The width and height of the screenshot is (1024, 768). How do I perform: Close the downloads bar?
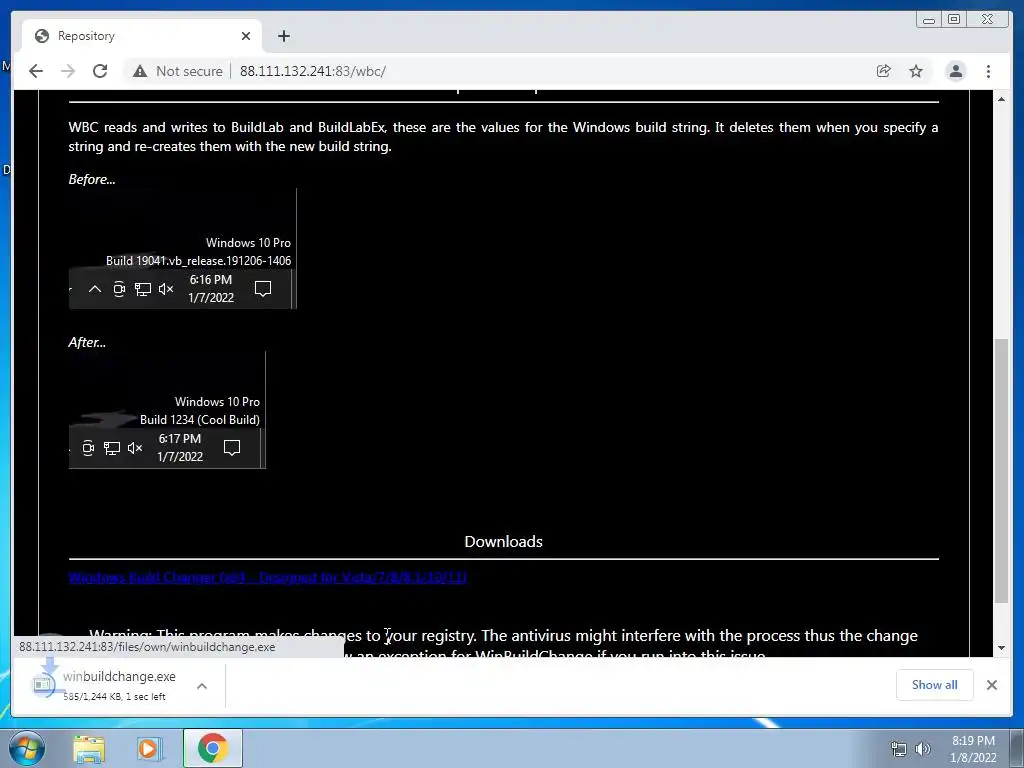click(991, 684)
